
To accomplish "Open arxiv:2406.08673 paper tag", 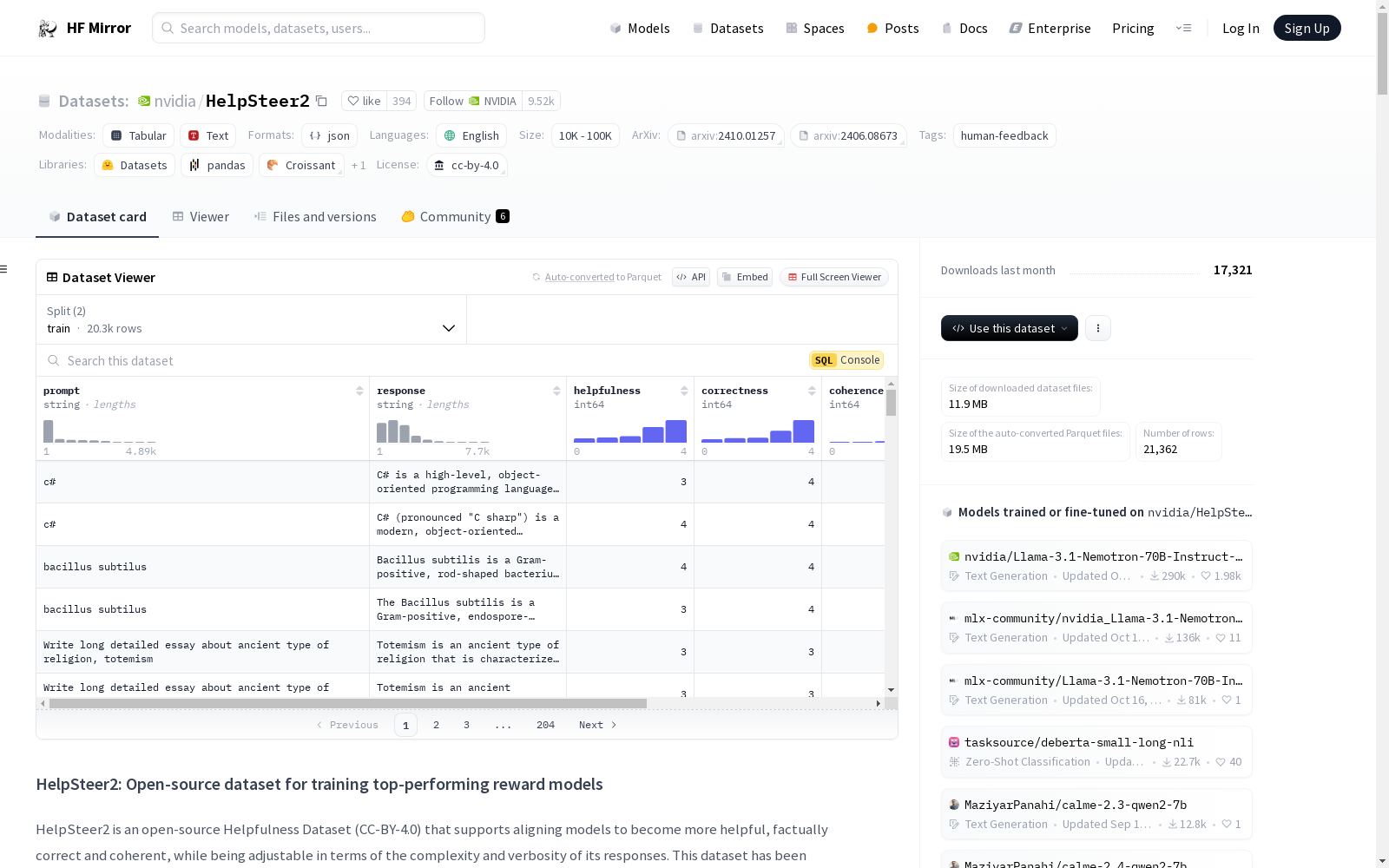I will (x=848, y=135).
